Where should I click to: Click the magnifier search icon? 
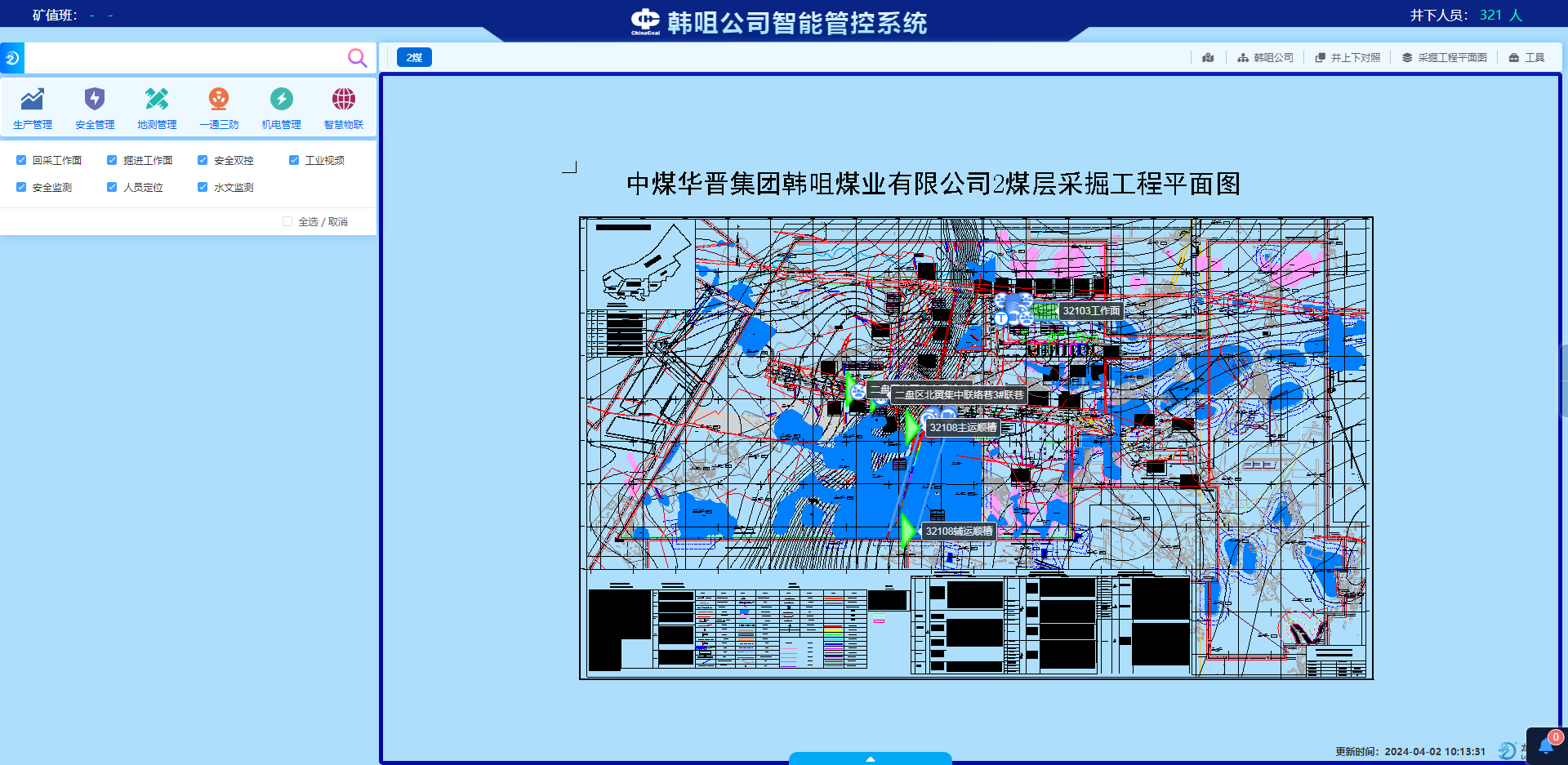[x=357, y=57]
